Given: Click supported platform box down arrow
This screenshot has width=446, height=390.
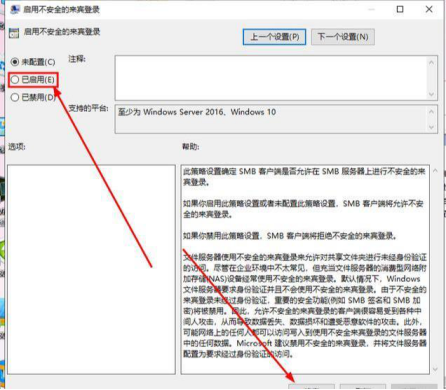Looking at the screenshot, I should (431, 127).
